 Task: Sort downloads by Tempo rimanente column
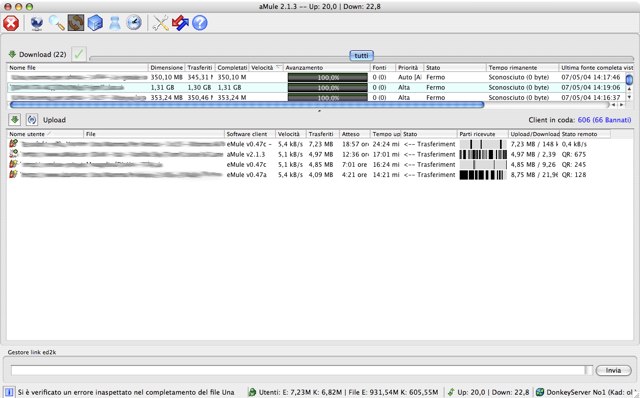coord(522,68)
